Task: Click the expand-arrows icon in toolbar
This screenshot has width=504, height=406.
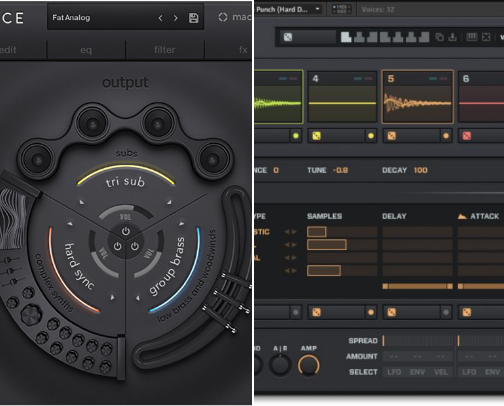Action: click(x=486, y=37)
